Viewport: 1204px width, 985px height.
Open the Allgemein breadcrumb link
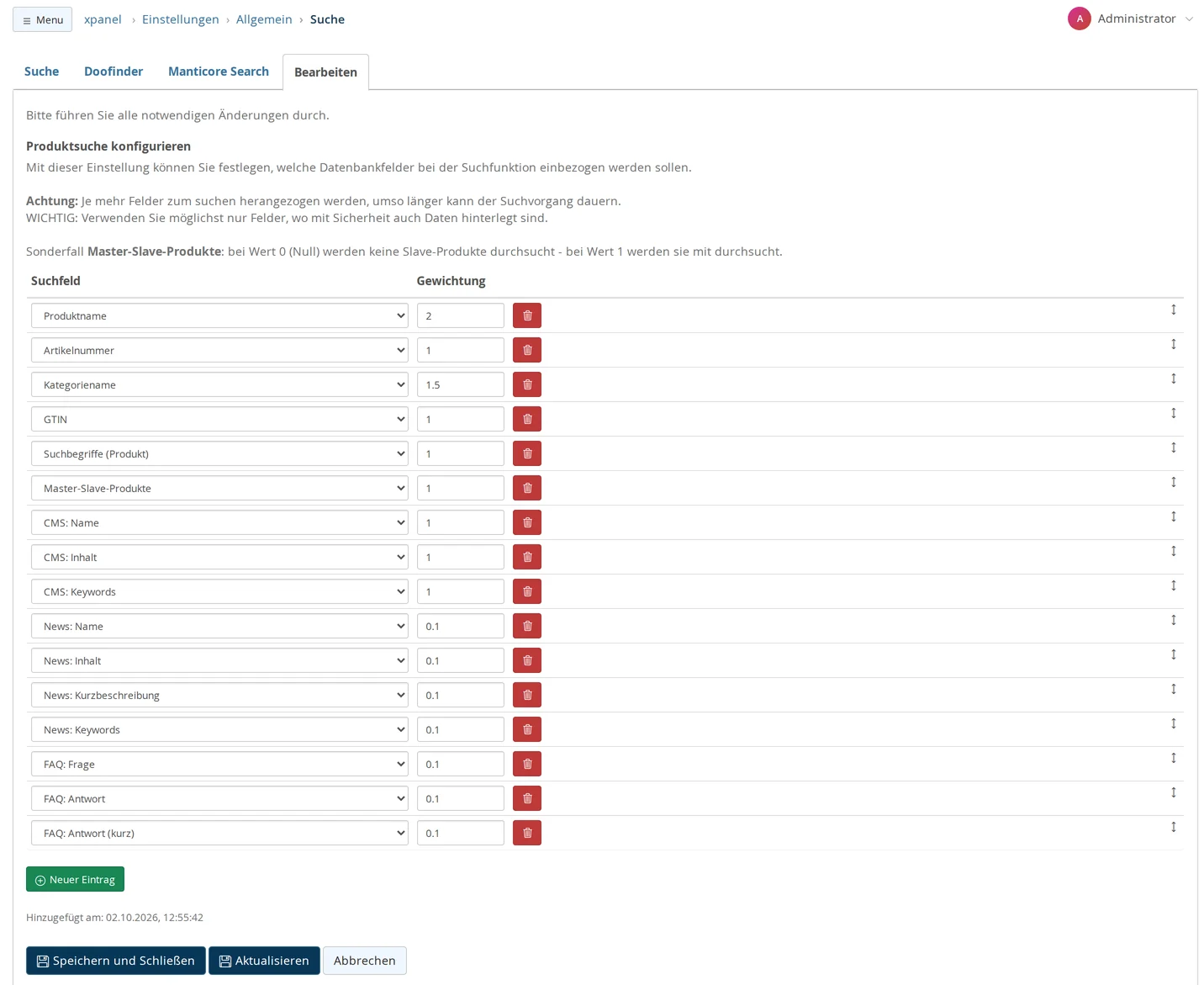tap(264, 19)
